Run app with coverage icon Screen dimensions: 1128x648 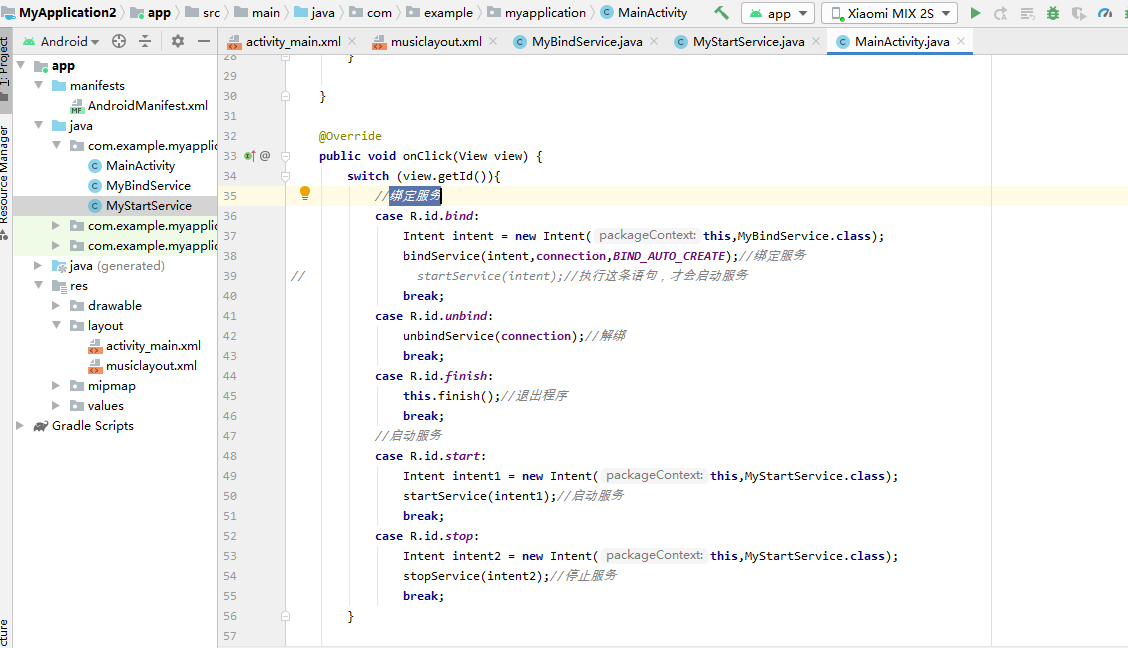coord(1078,13)
